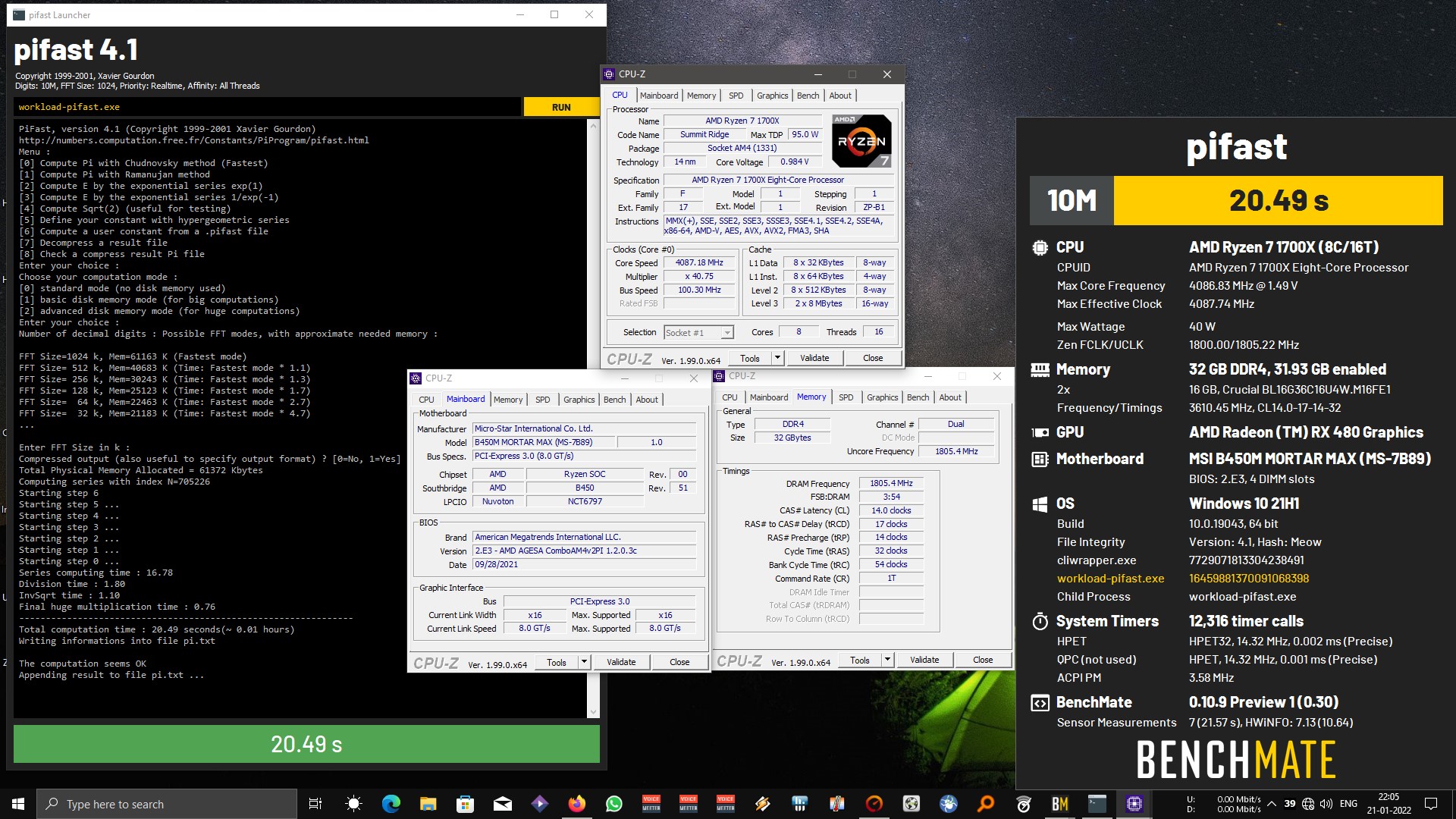The image size is (1456, 819).
Task: Click the green 20.49 s result bar
Action: 306,744
